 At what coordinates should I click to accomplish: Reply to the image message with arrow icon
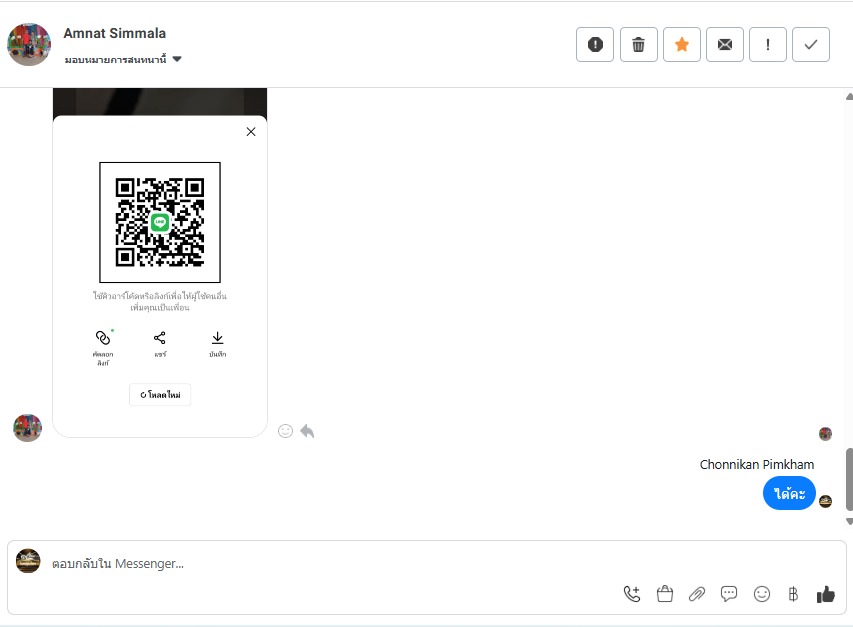307,431
